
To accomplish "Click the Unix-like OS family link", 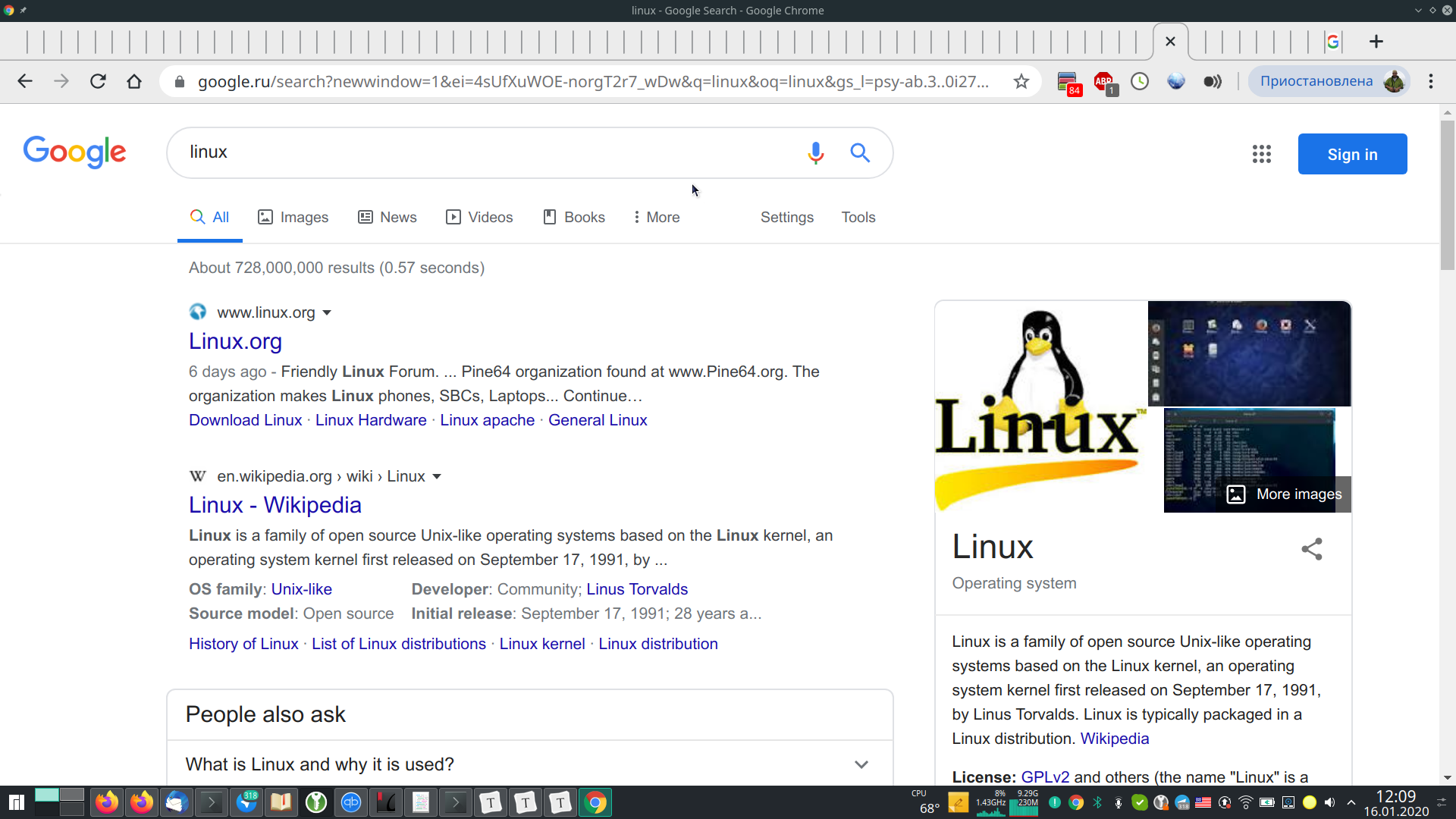I will (302, 589).
